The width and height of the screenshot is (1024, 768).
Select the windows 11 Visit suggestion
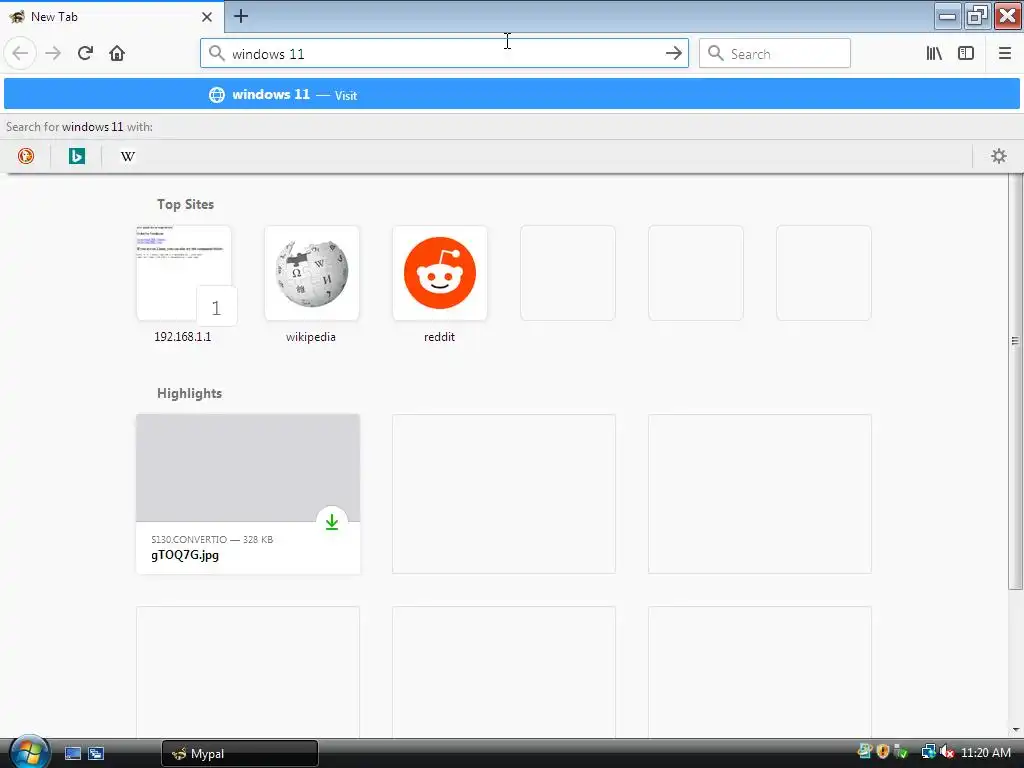[511, 95]
